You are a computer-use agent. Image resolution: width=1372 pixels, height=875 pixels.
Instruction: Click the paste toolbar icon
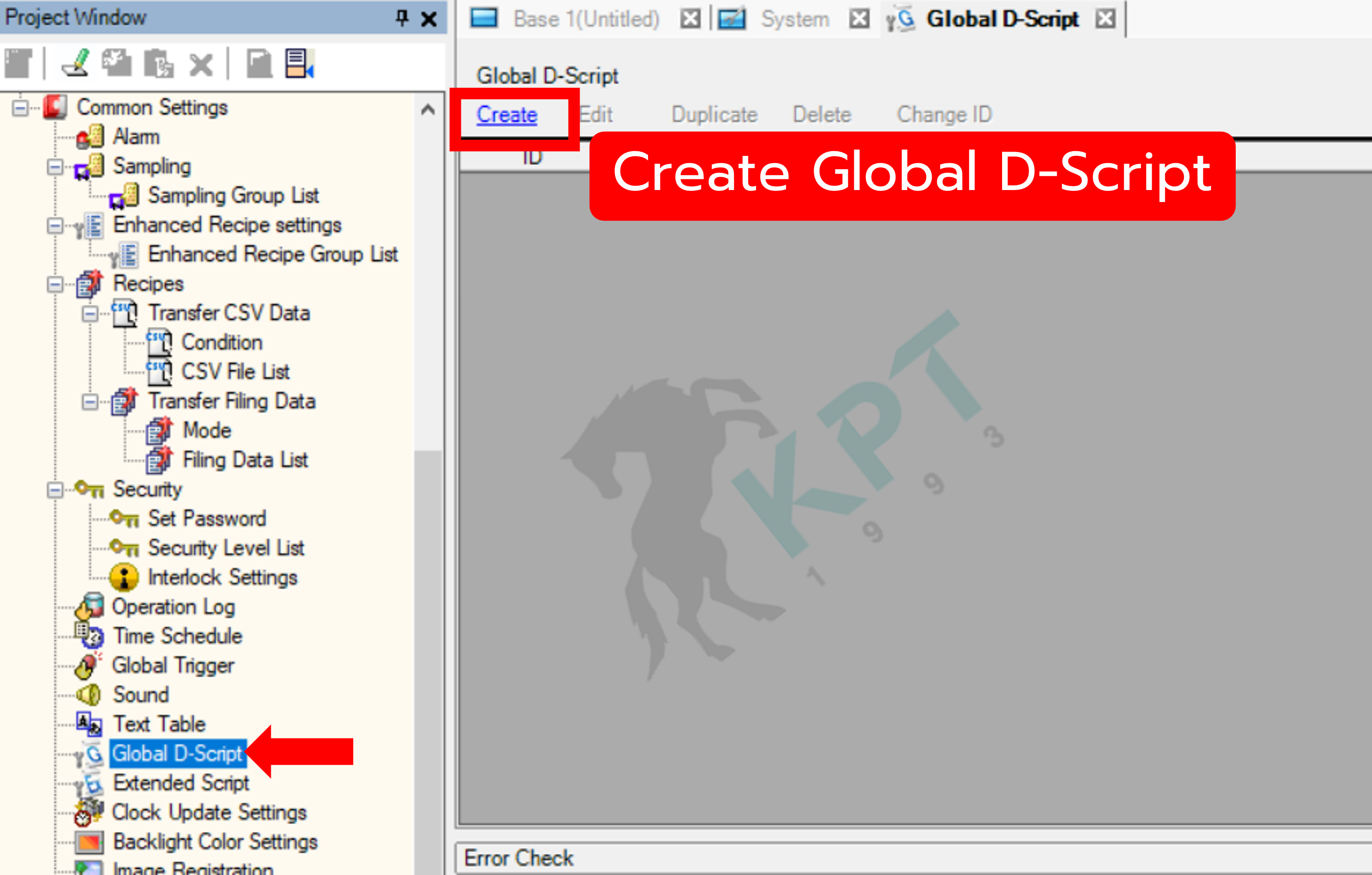158,63
